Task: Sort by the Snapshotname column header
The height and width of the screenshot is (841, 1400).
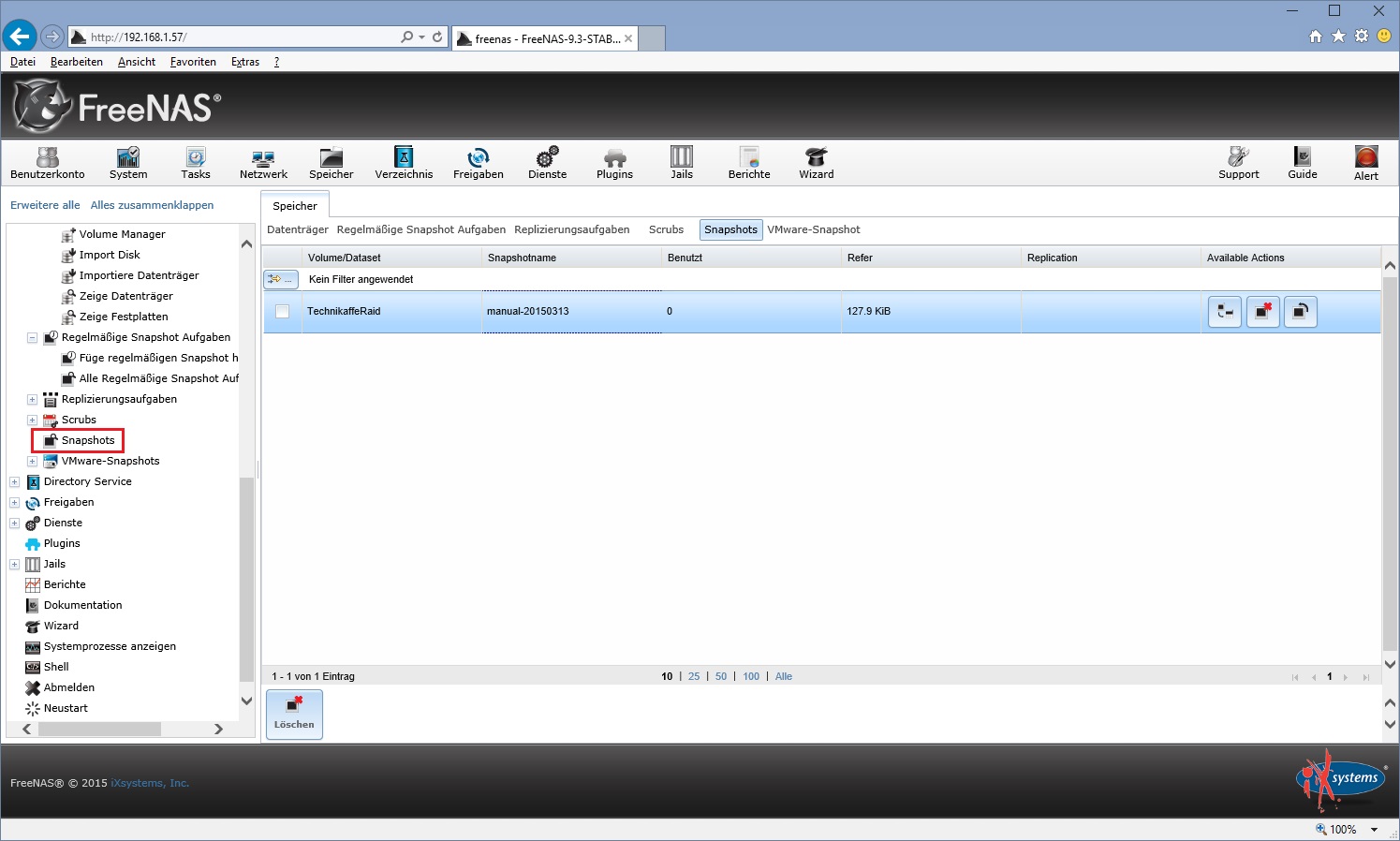Action: click(570, 258)
